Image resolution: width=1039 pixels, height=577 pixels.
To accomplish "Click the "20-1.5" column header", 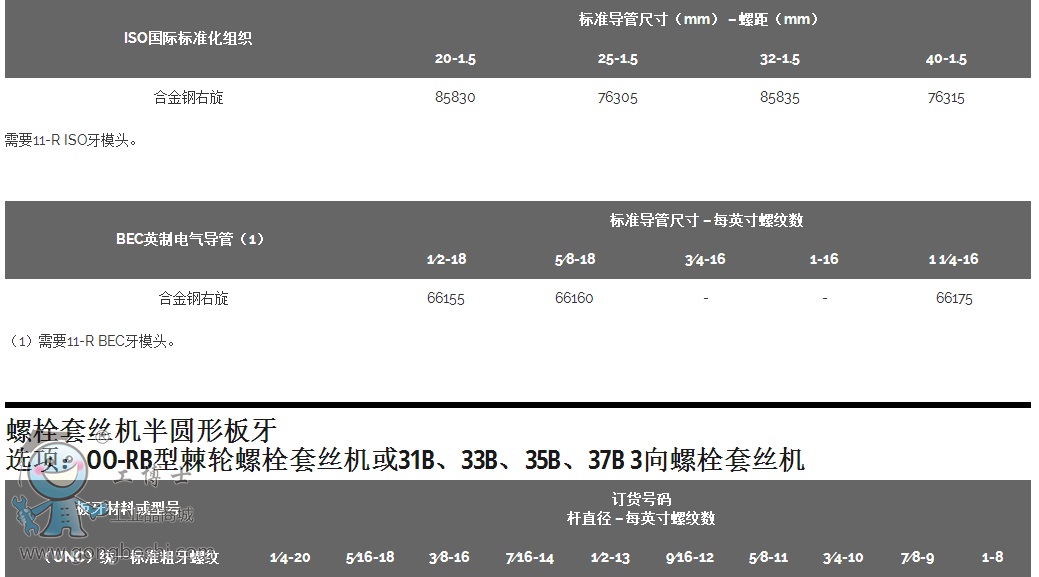I will click(455, 58).
